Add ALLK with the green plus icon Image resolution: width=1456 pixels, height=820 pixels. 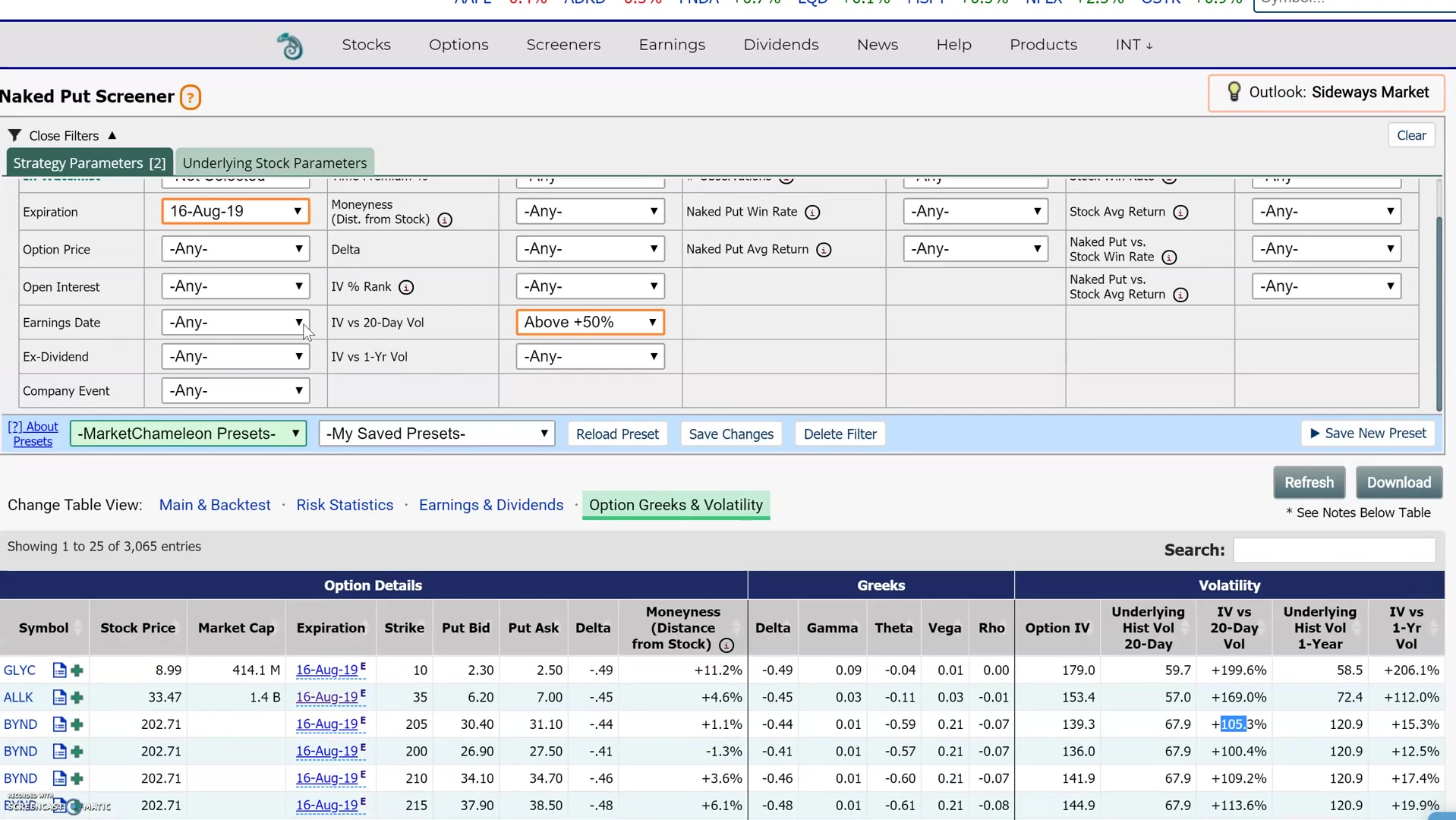(77, 698)
